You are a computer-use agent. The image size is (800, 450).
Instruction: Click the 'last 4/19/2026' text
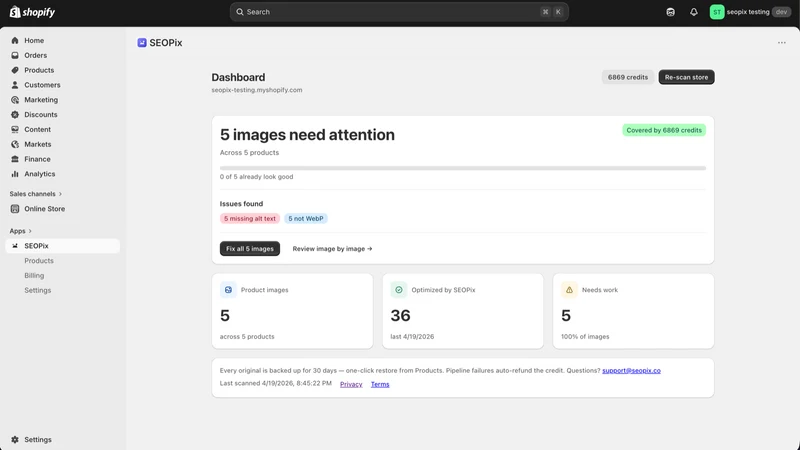(412, 337)
